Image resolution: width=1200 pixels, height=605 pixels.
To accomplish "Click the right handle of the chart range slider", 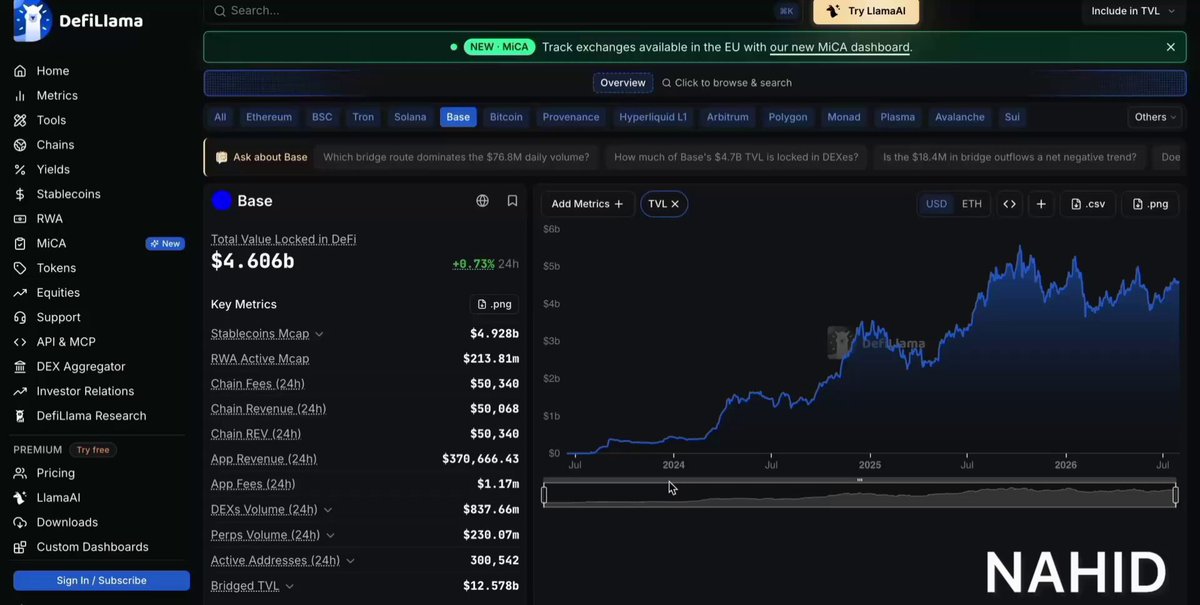I will (1176, 495).
